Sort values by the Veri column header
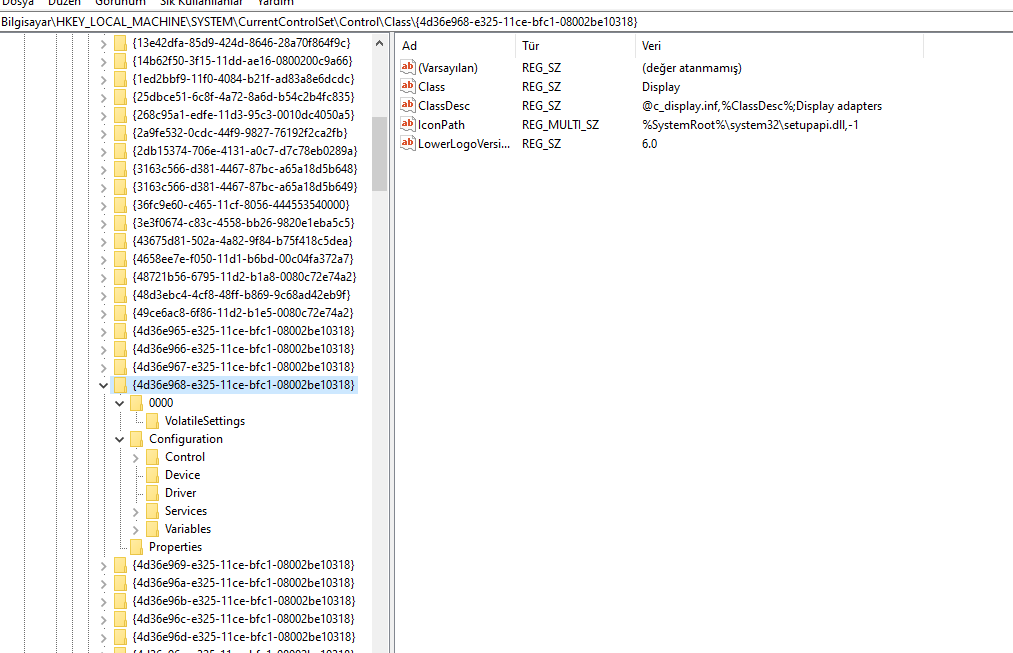 (x=780, y=46)
